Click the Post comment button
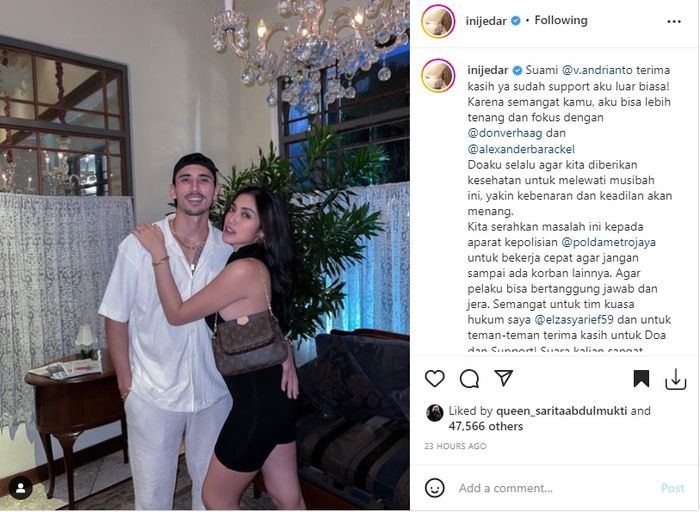Image resolution: width=700 pixels, height=512 pixels. (672, 488)
